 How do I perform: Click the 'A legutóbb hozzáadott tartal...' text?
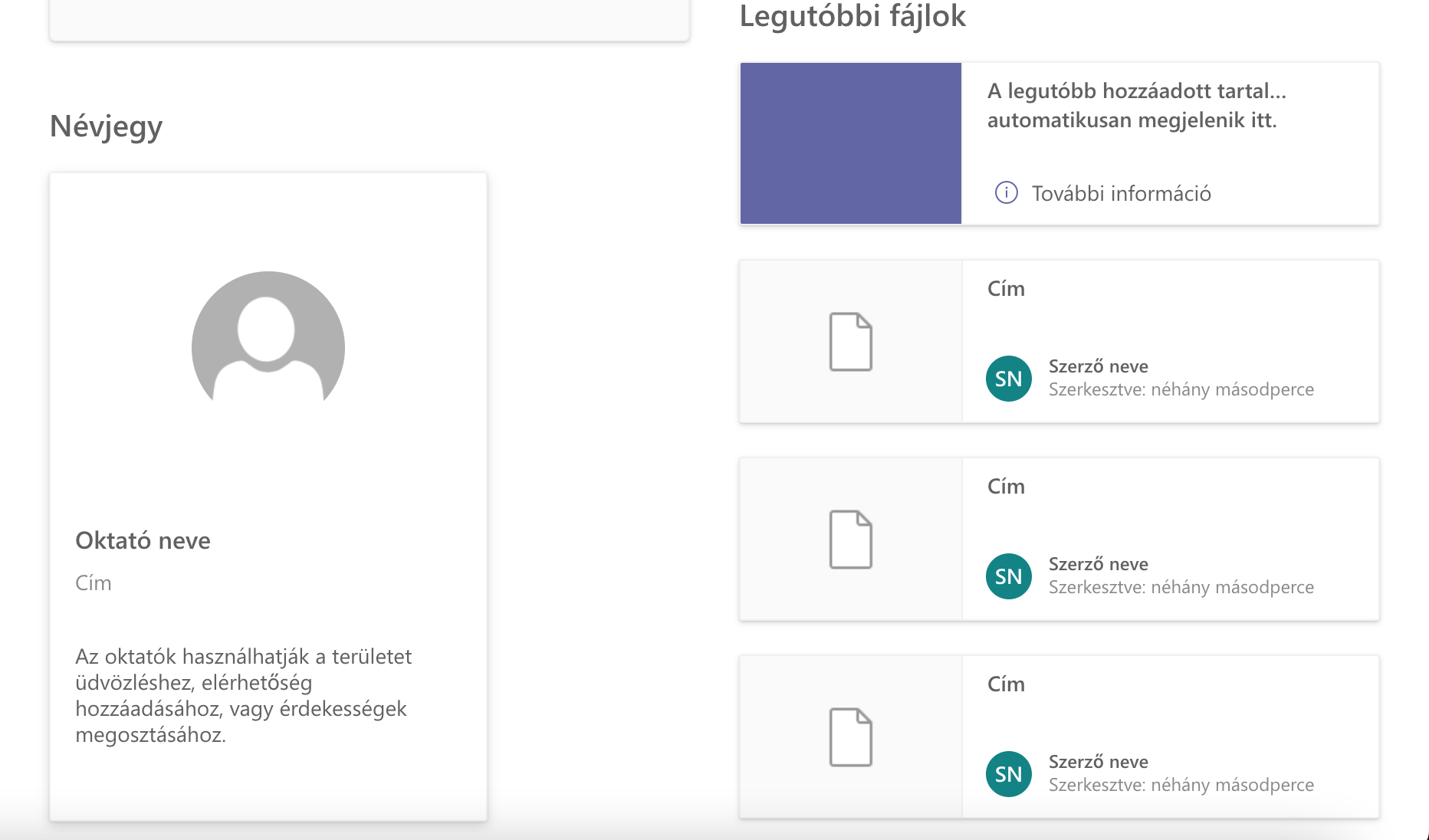click(1137, 91)
